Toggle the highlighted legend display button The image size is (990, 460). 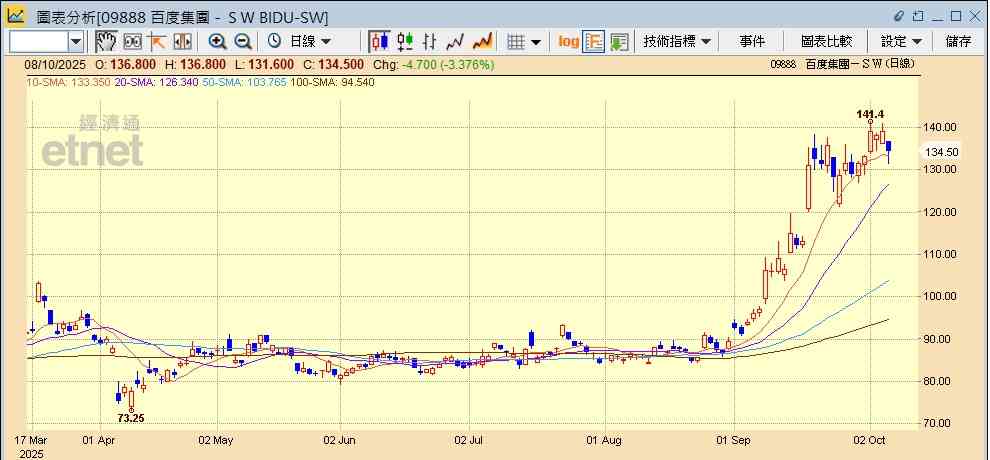coord(594,41)
